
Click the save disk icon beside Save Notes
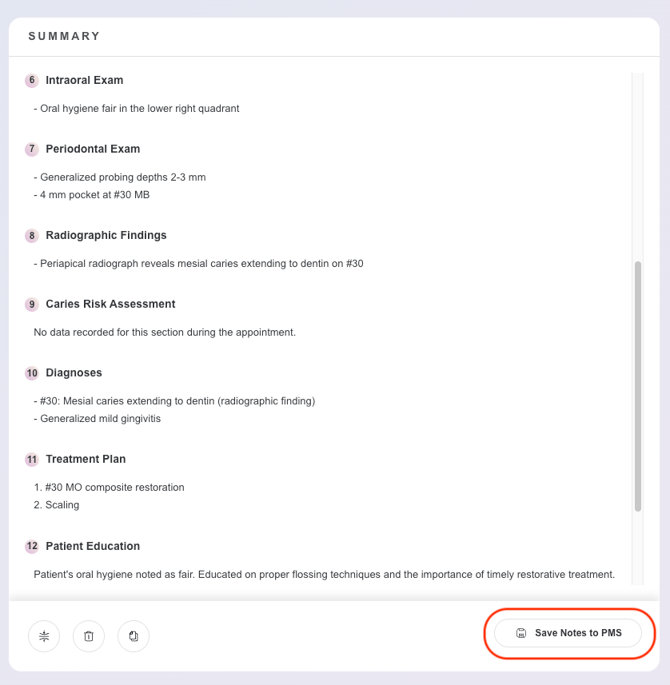pyautogui.click(x=521, y=633)
